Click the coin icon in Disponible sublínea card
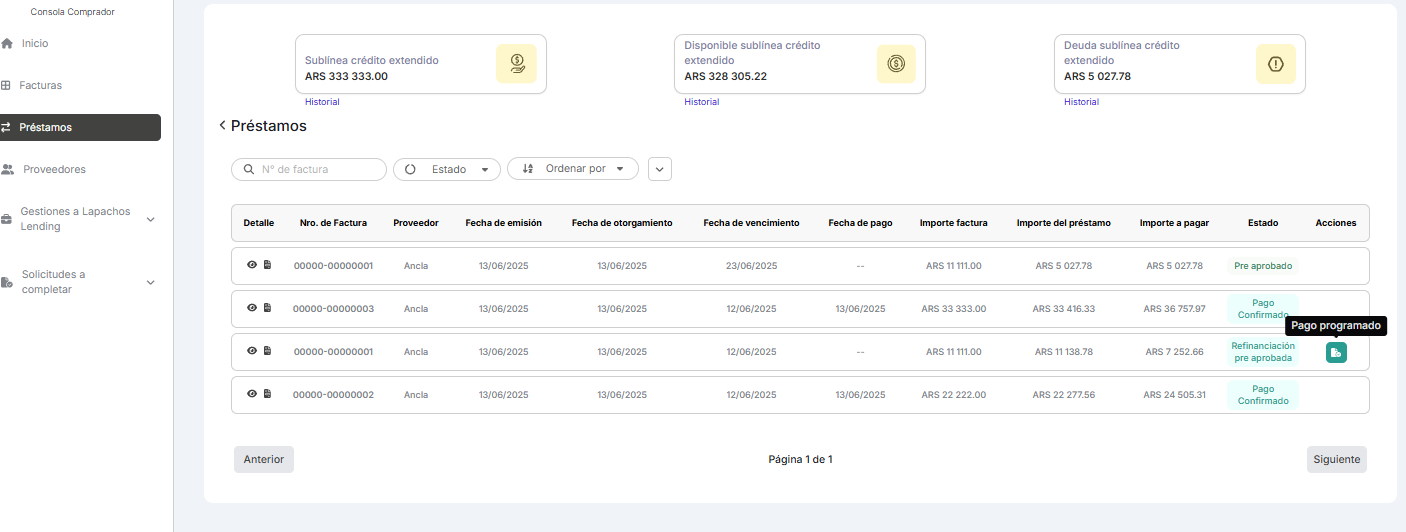Screen dimensions: 1406x532 coord(896,64)
